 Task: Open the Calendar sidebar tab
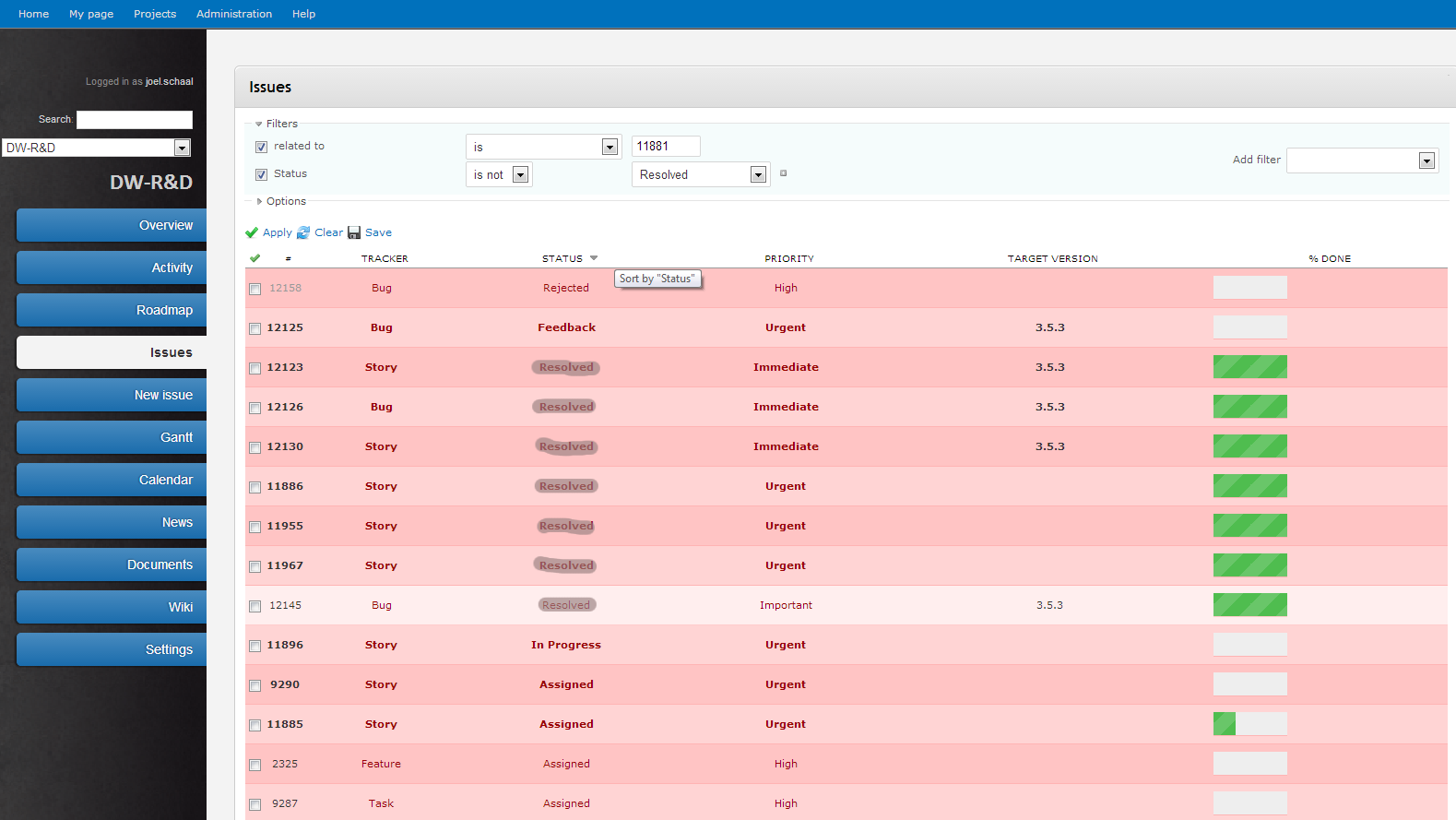point(112,480)
